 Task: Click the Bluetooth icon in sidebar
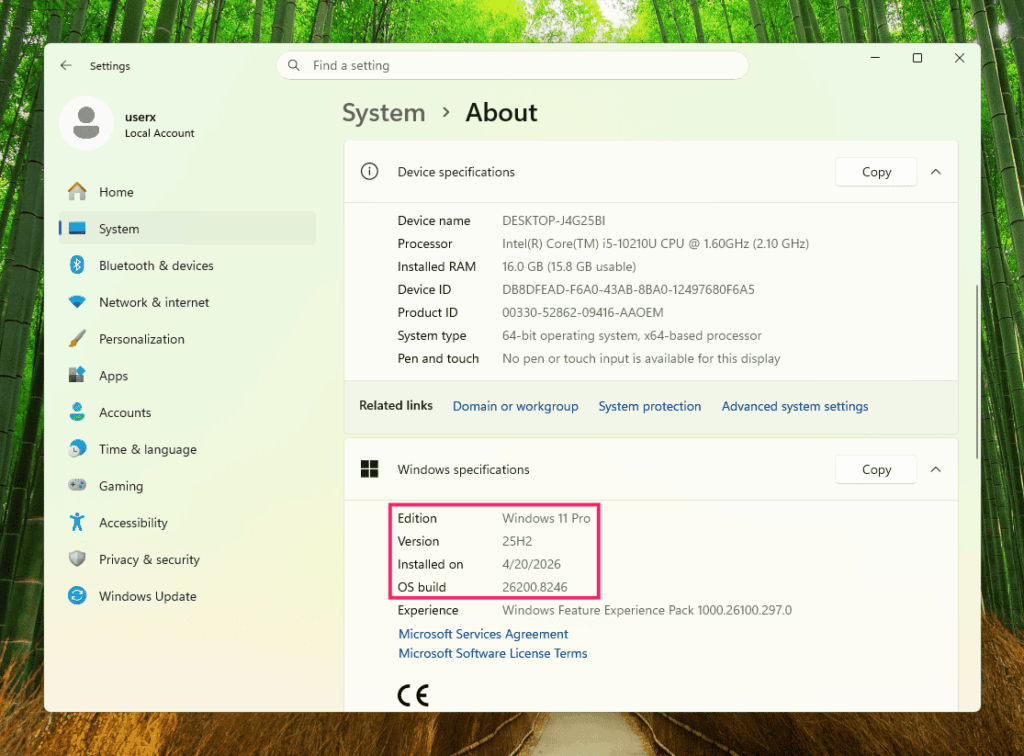77,265
